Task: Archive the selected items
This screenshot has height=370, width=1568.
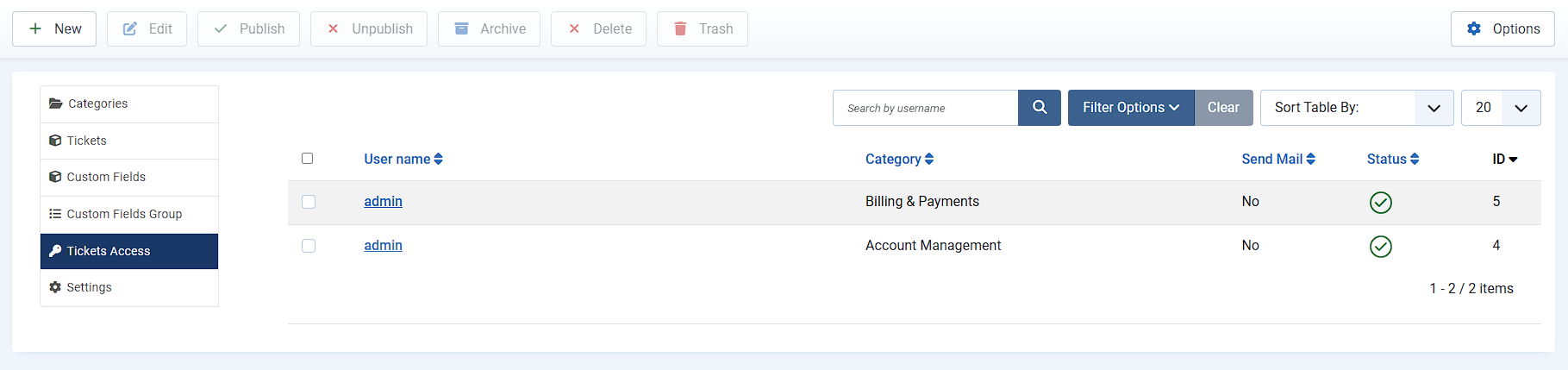Action: [x=489, y=28]
